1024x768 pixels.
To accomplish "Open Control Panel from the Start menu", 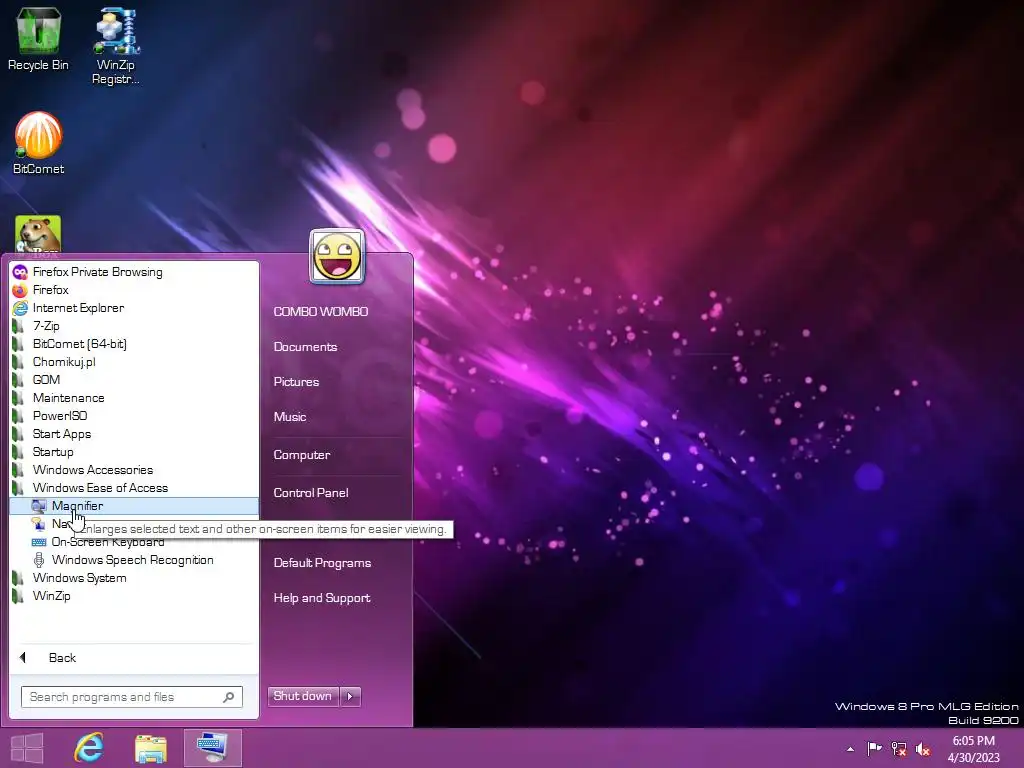I will click(311, 492).
